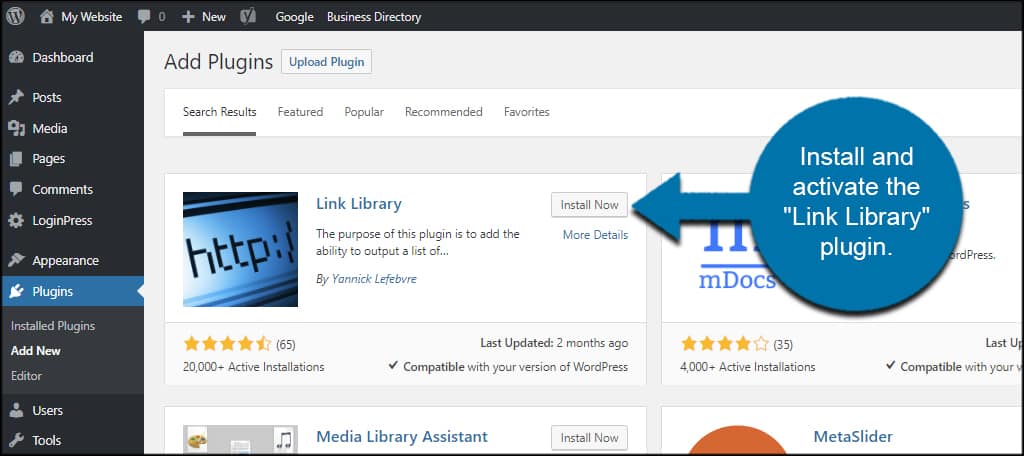Select the Posts pushpin icon
This screenshot has width=1024, height=456.
16,98
